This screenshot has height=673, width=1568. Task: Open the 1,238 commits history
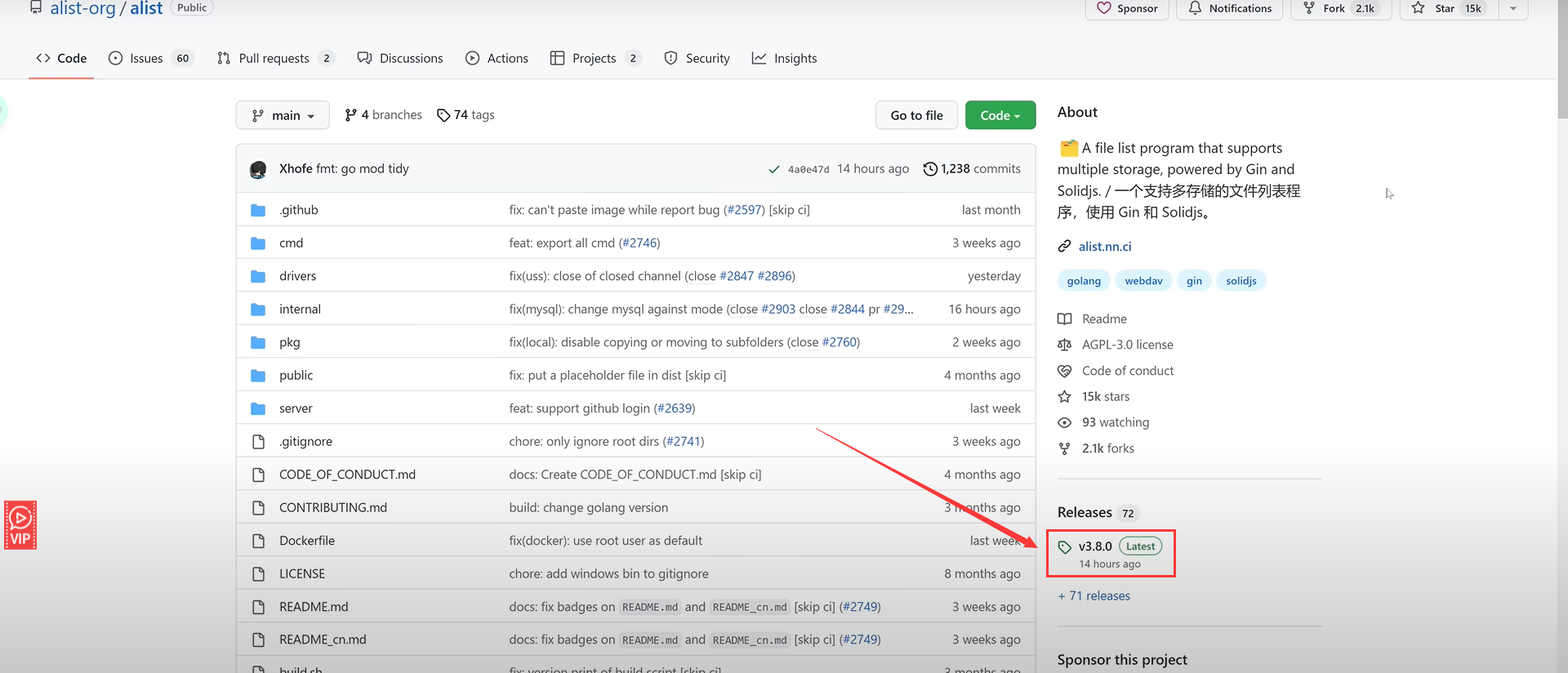coord(972,169)
